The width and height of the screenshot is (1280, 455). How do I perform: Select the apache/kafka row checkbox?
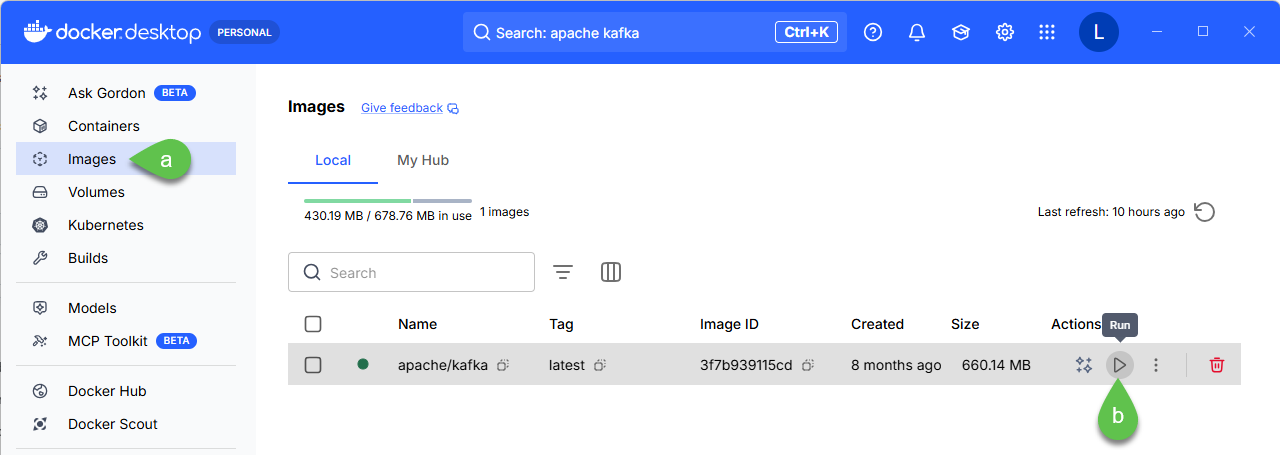(313, 365)
